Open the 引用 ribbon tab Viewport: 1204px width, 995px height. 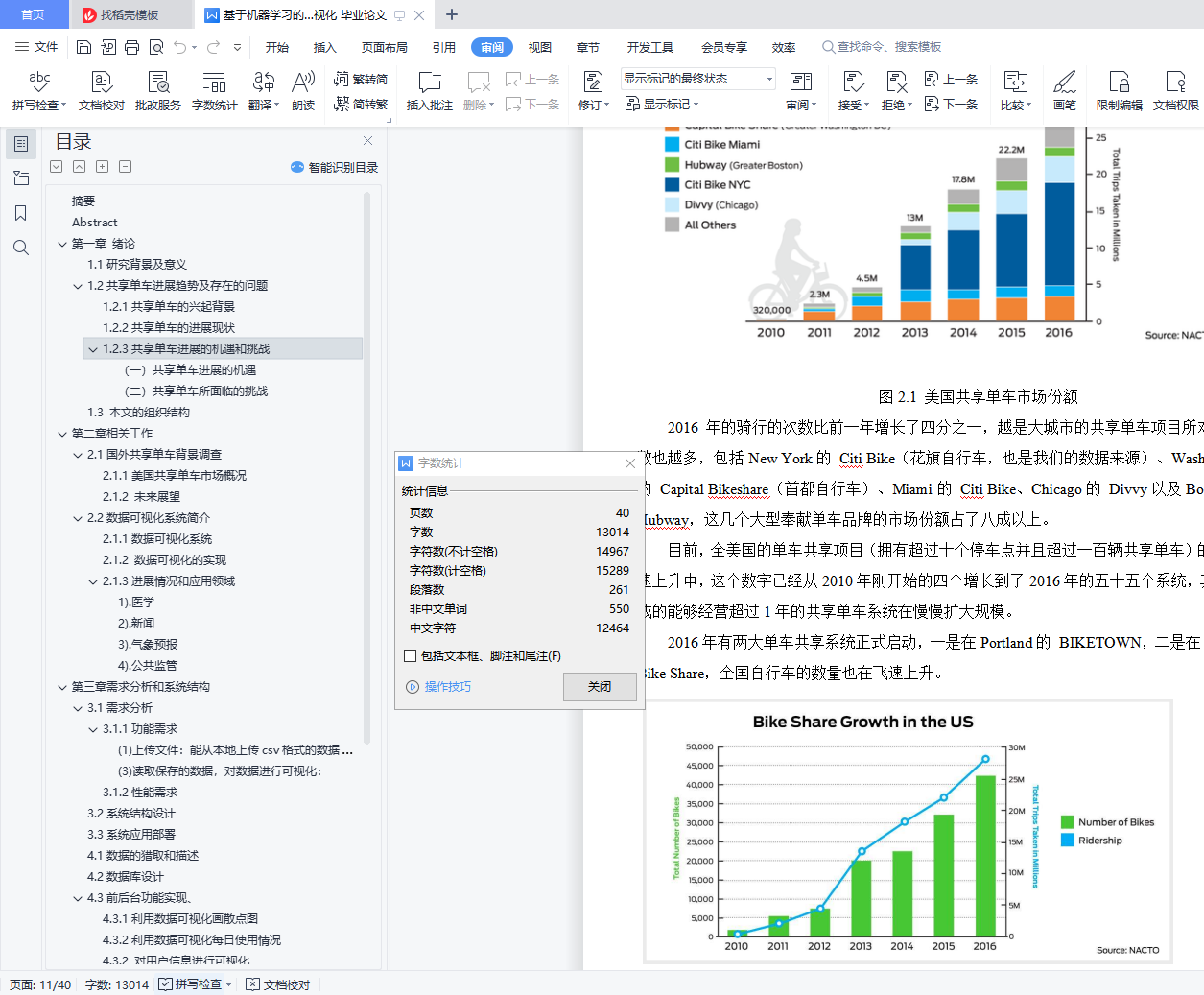(444, 47)
